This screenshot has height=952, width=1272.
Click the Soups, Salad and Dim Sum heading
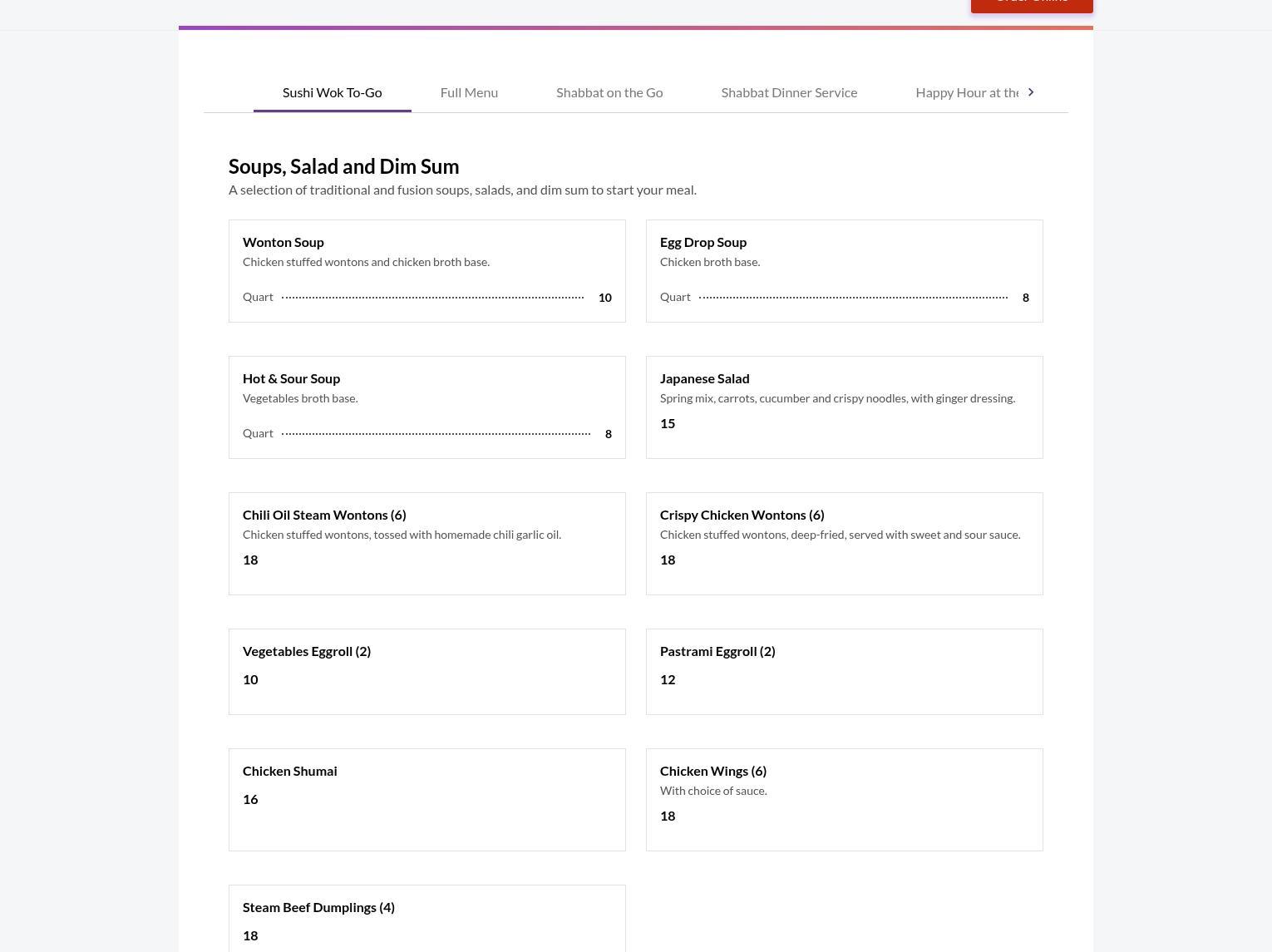(343, 166)
